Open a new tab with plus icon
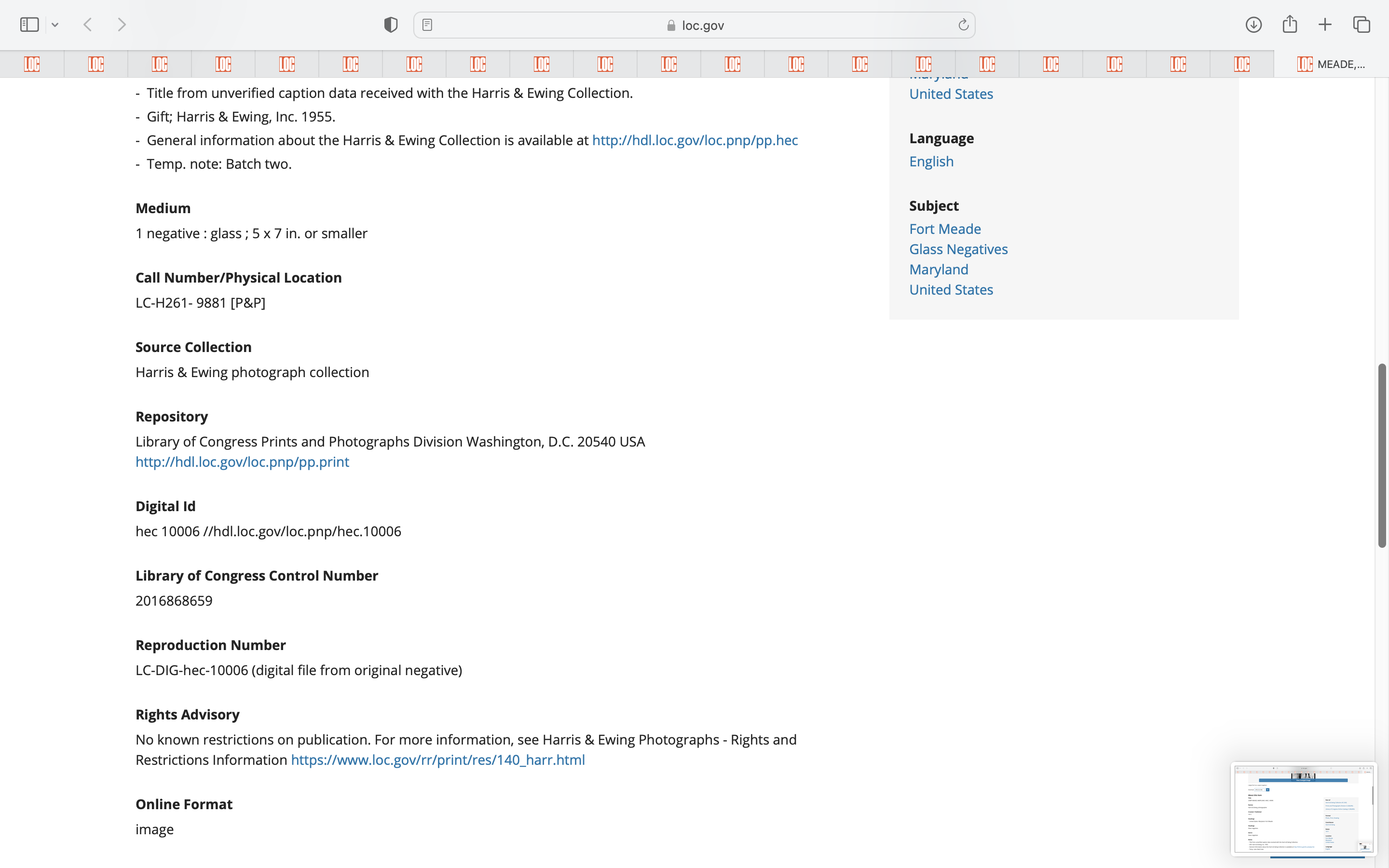The width and height of the screenshot is (1389, 868). click(1325, 25)
